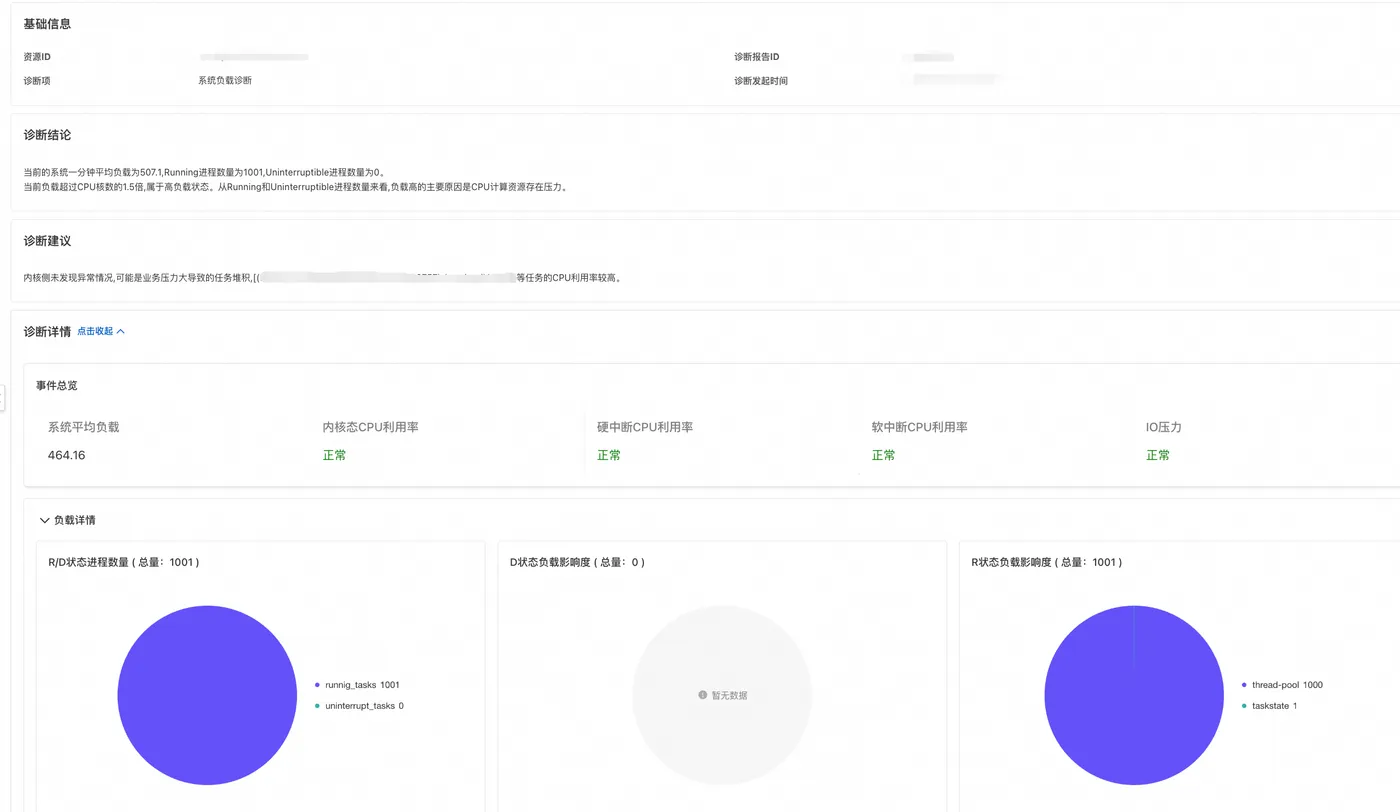The width and height of the screenshot is (1400, 812).
Task: Click the thread-pool 1000 legend entry
Action: 1281,685
